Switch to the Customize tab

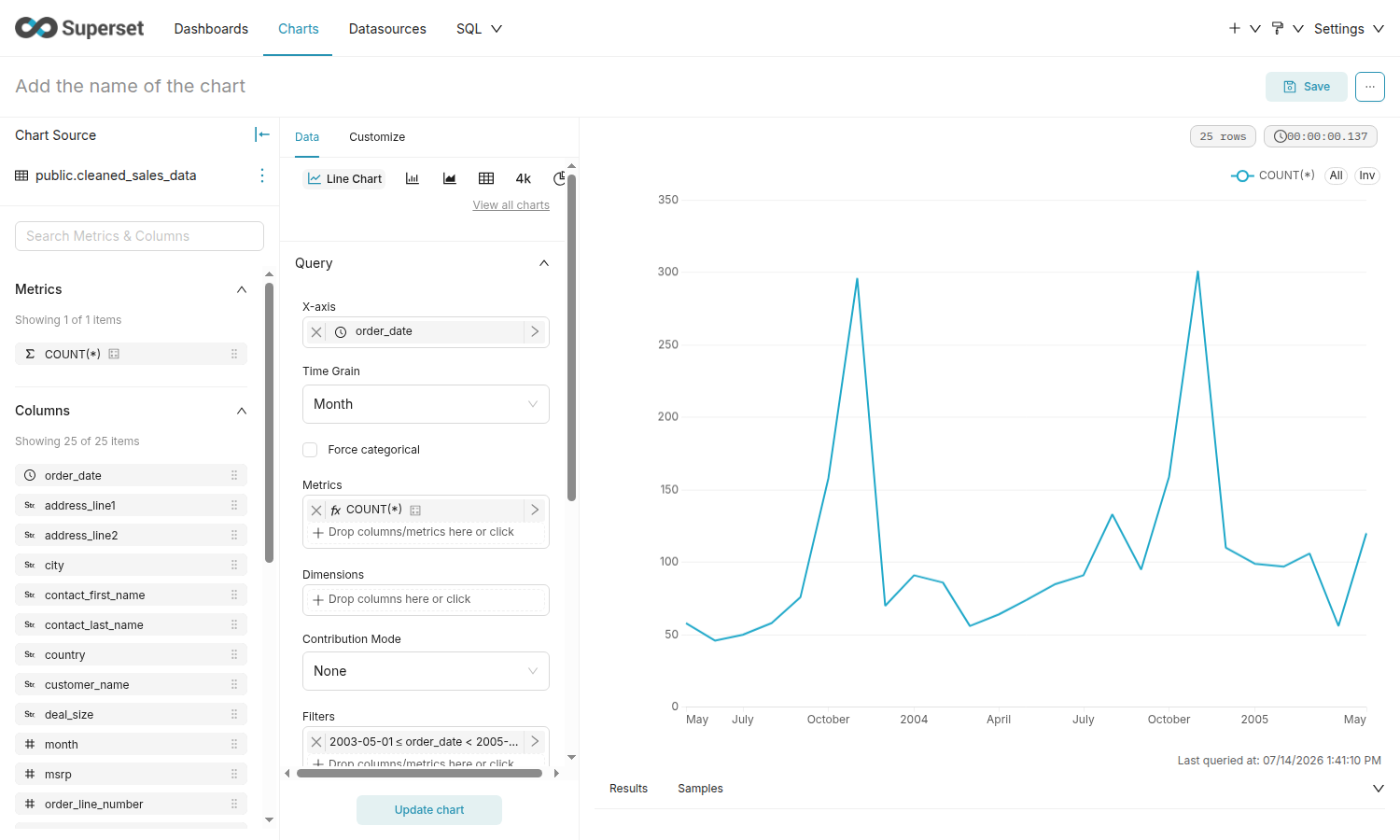point(377,137)
